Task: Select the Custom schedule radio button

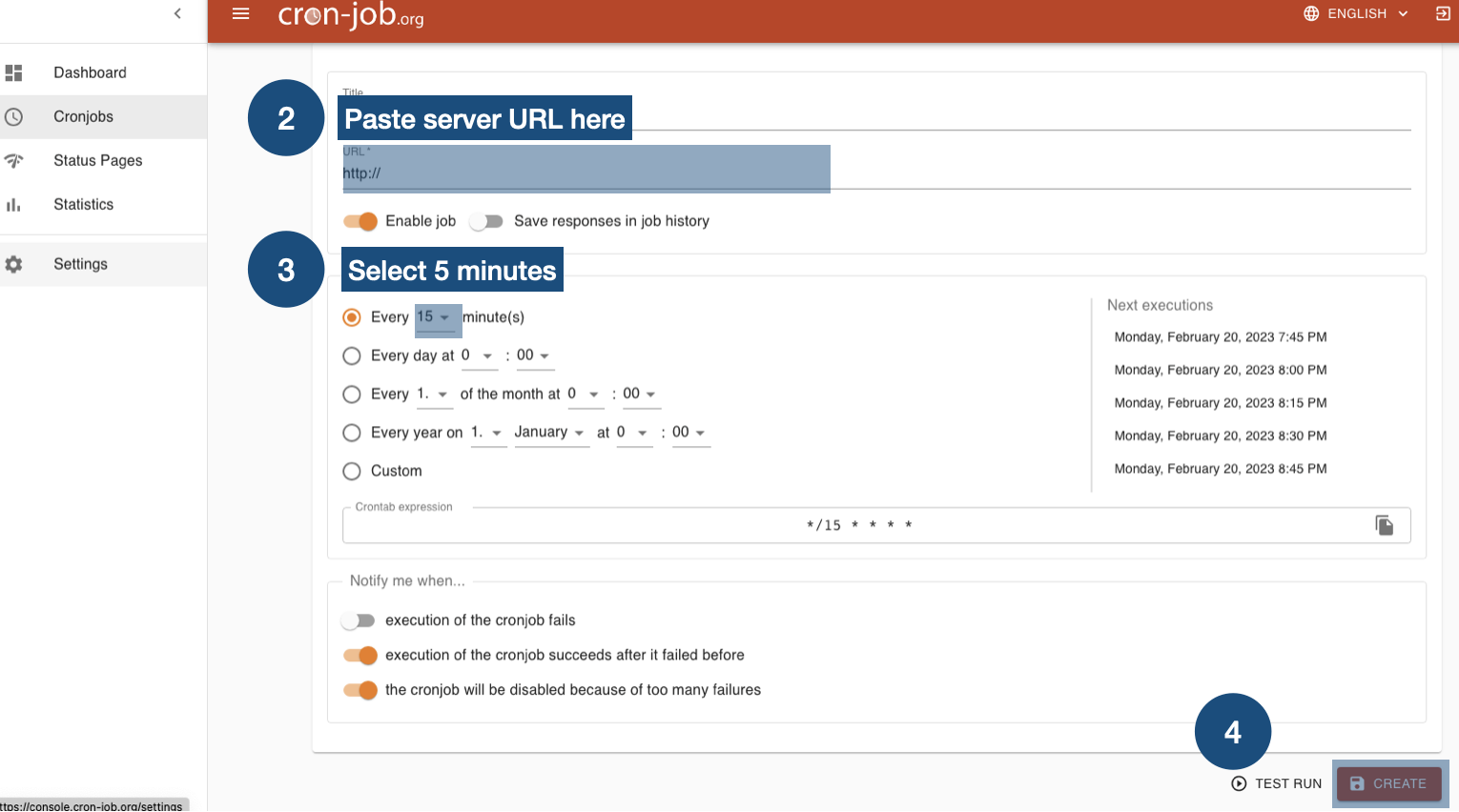Action: point(351,471)
